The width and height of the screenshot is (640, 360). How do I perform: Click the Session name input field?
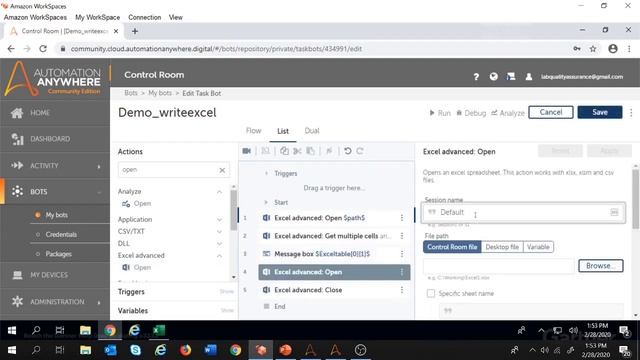coord(523,212)
